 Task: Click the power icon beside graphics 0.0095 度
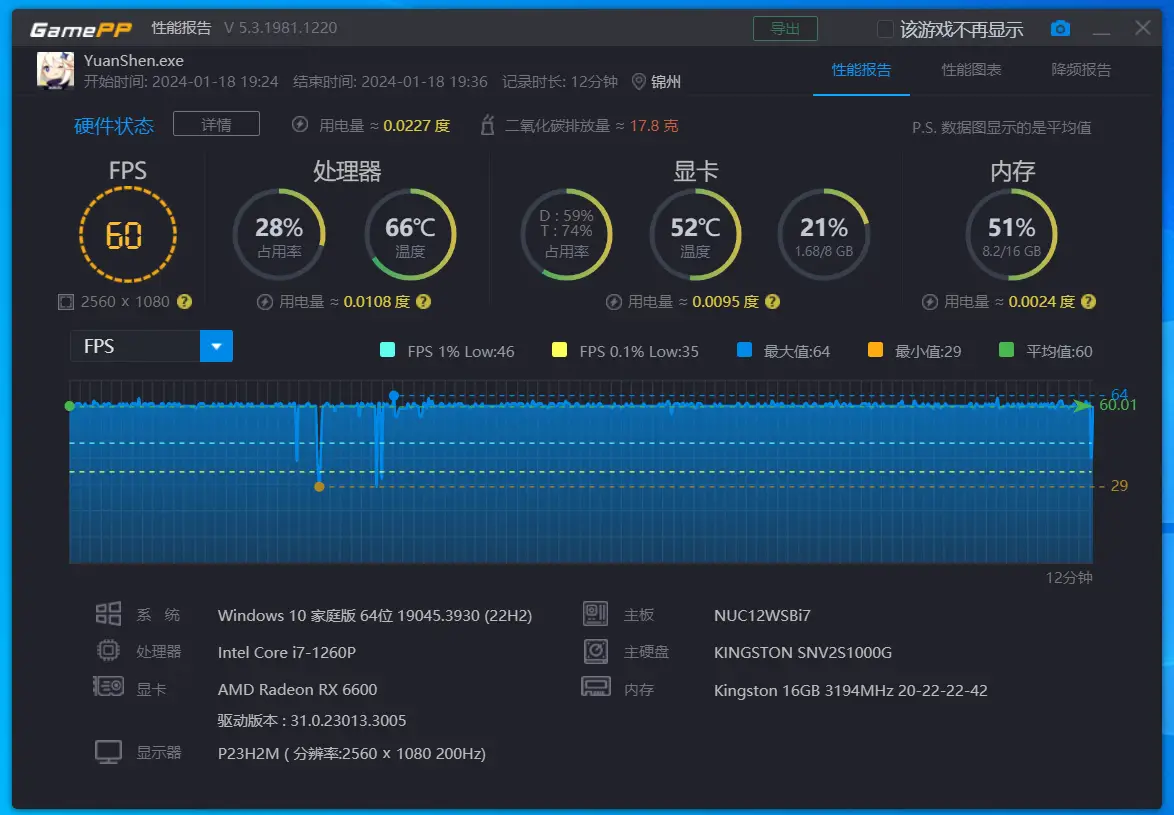tap(613, 302)
